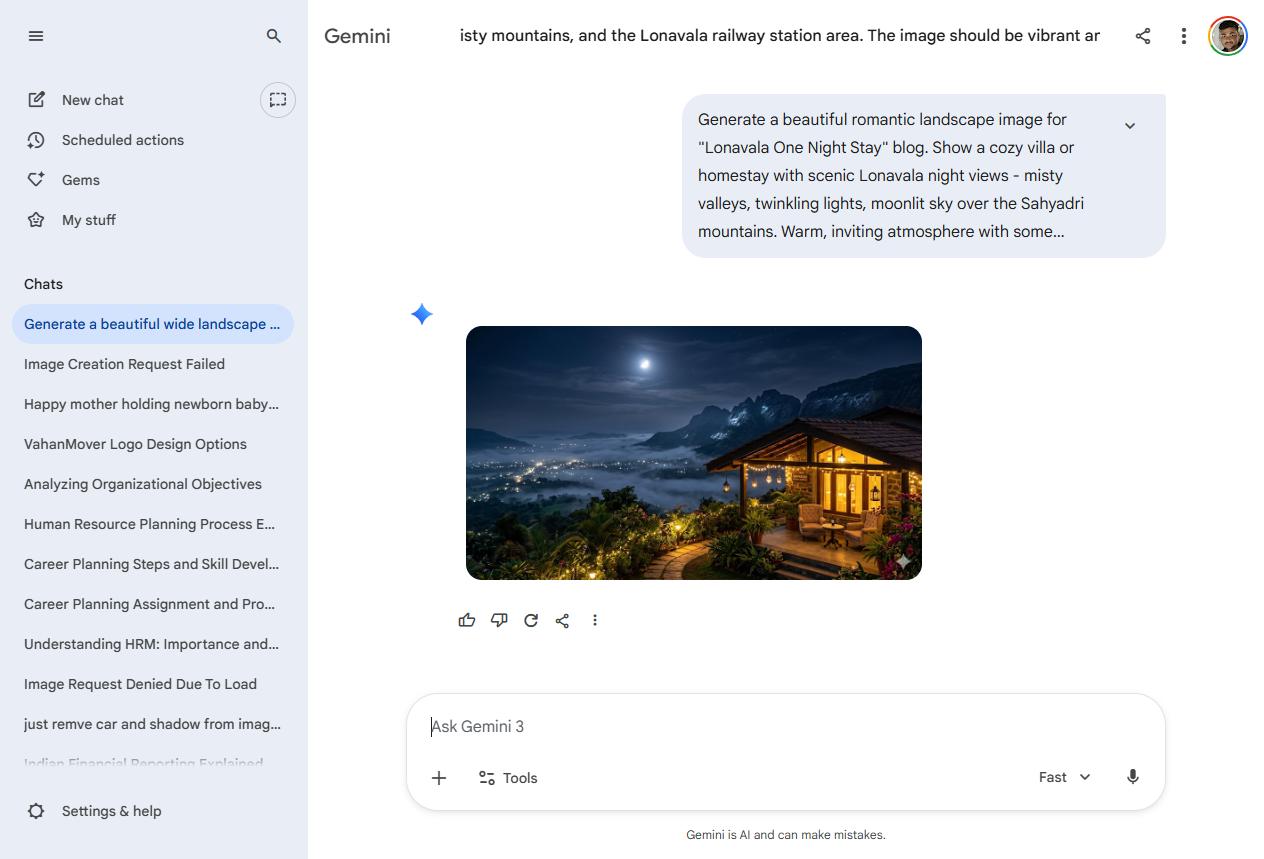Add a file with the plus button
This screenshot has height=859, width=1264.
click(439, 778)
